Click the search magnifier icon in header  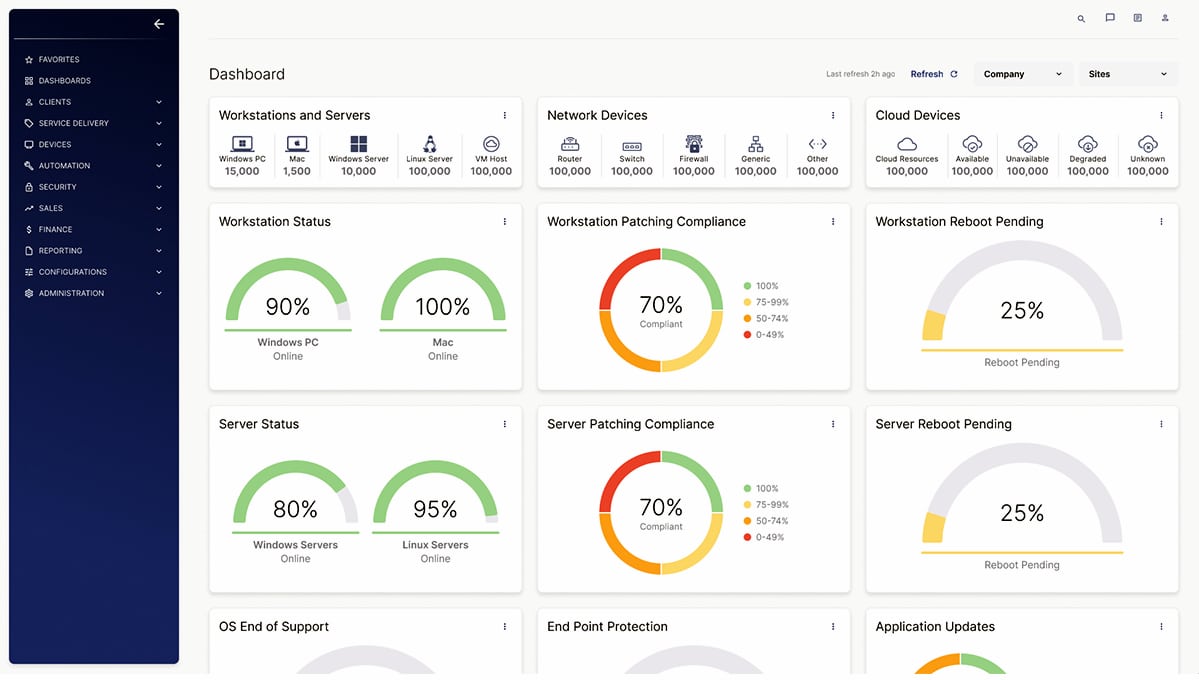(1081, 18)
